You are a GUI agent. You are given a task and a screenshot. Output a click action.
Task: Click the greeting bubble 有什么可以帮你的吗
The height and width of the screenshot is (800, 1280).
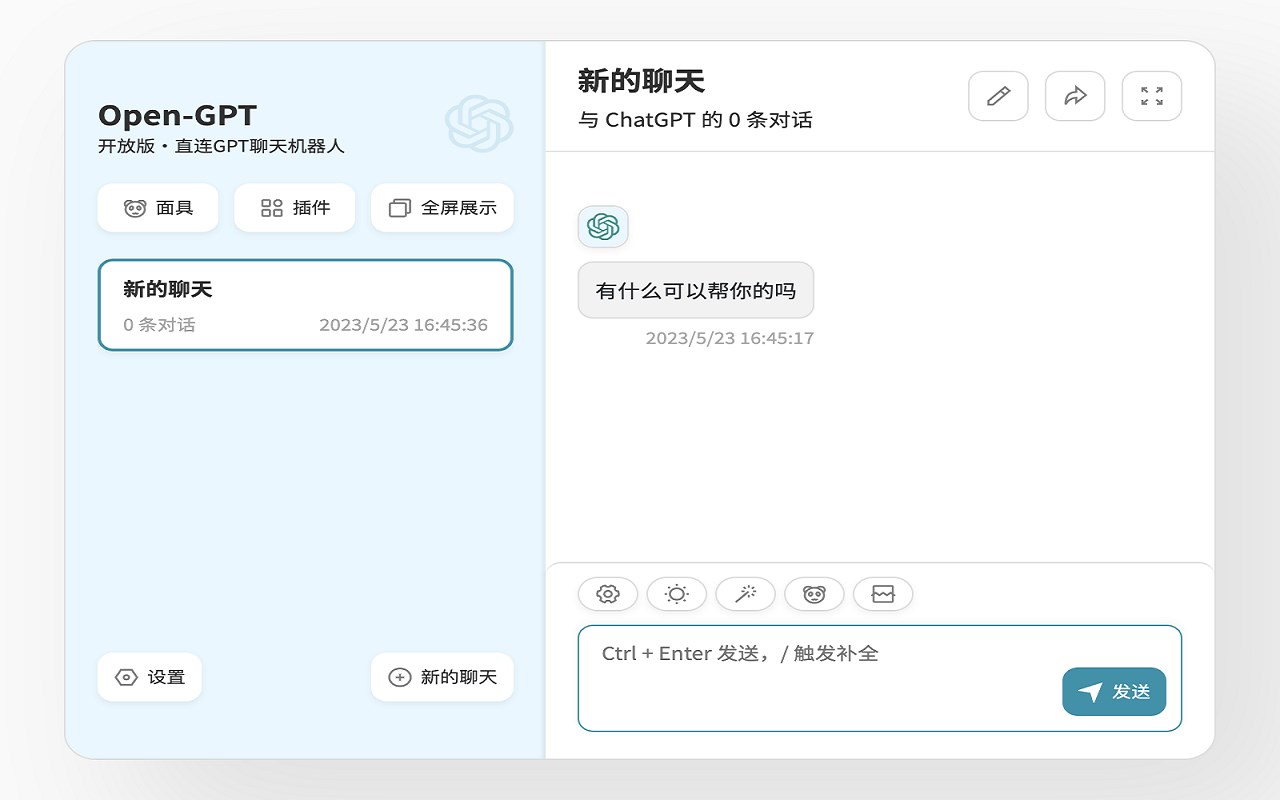click(x=695, y=289)
